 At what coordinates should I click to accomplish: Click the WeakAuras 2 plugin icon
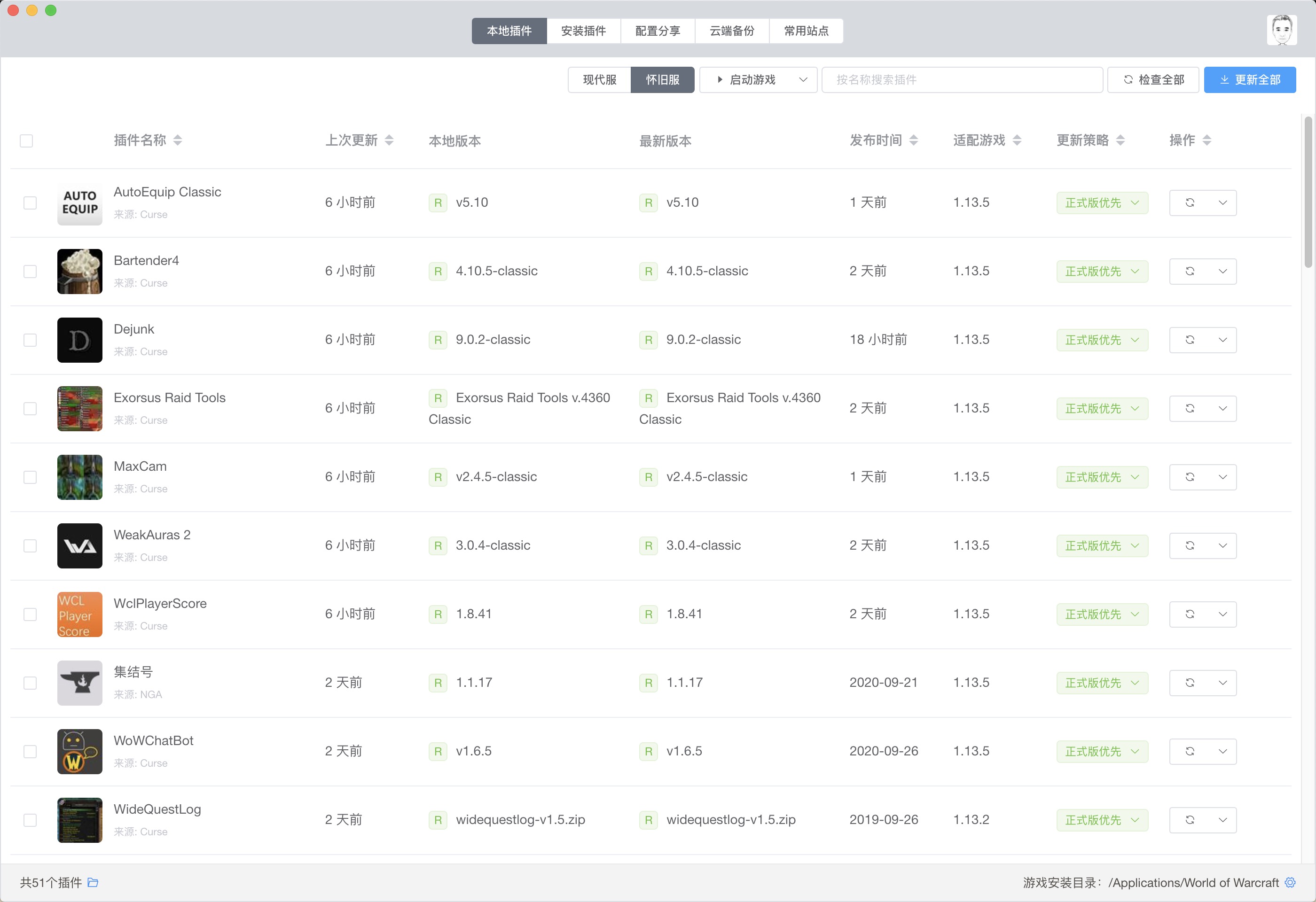tap(79, 545)
